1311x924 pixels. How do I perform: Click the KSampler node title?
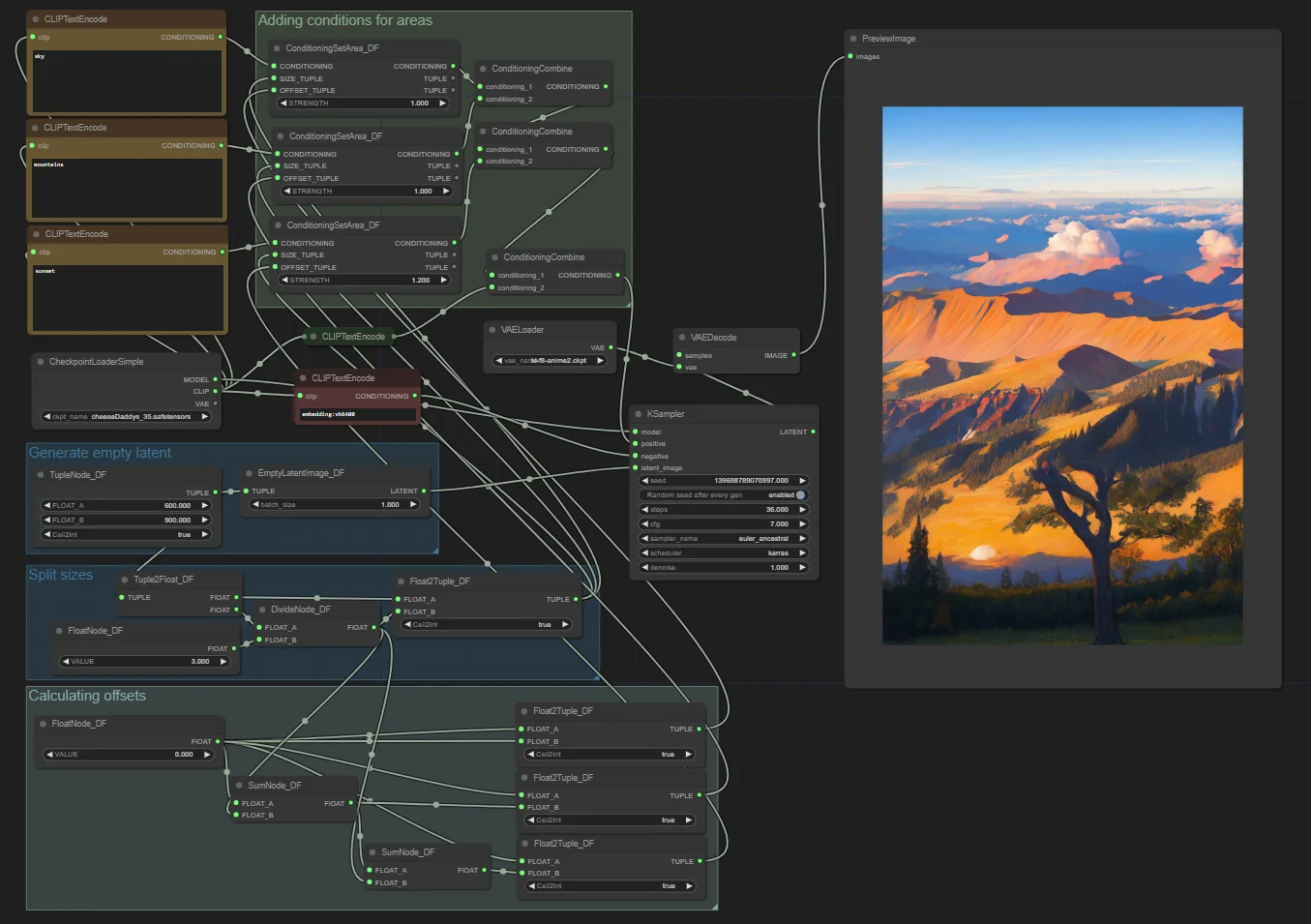[666, 414]
